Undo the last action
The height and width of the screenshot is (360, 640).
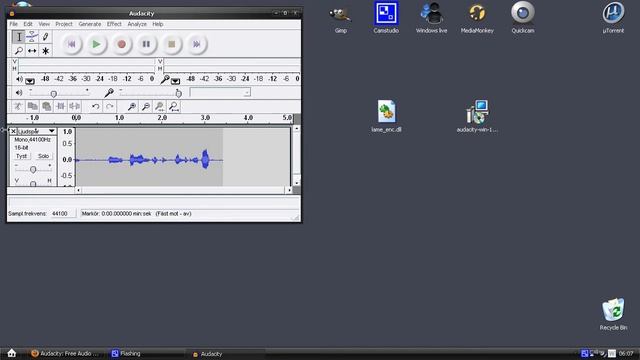[x=96, y=107]
